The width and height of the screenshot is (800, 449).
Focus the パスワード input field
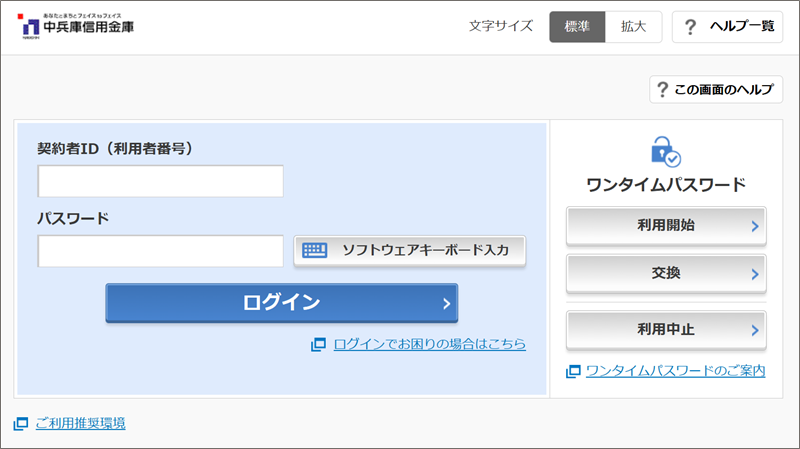(161, 251)
